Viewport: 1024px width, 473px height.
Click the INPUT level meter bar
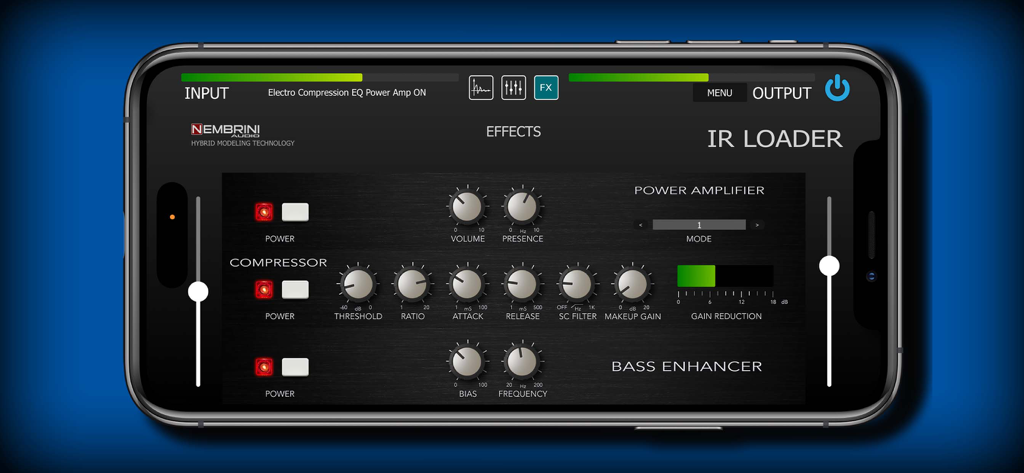(320, 77)
